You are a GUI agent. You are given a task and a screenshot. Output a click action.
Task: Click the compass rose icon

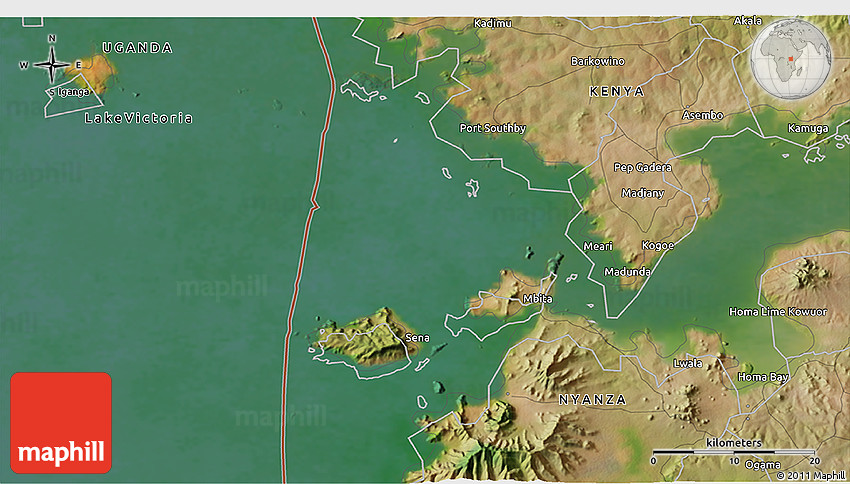[52, 65]
